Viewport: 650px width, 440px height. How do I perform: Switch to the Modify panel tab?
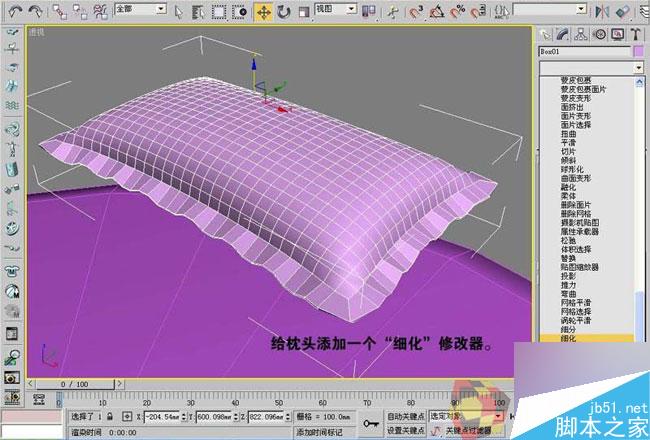(563, 35)
